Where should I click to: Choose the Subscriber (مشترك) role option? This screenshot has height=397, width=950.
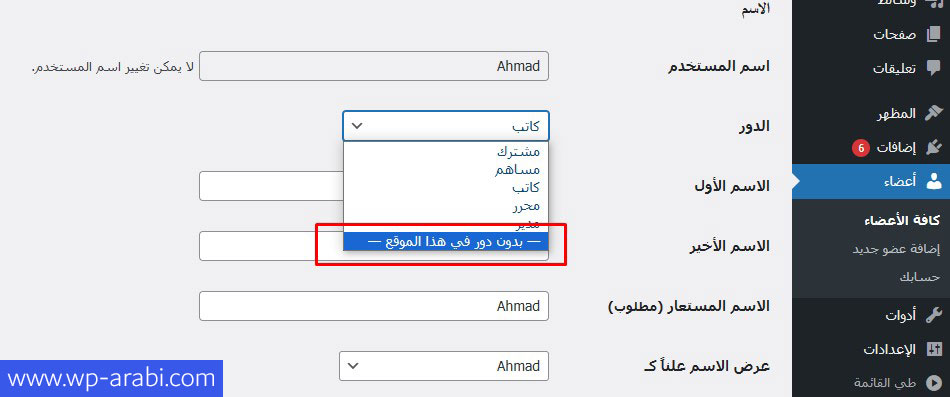(517, 152)
